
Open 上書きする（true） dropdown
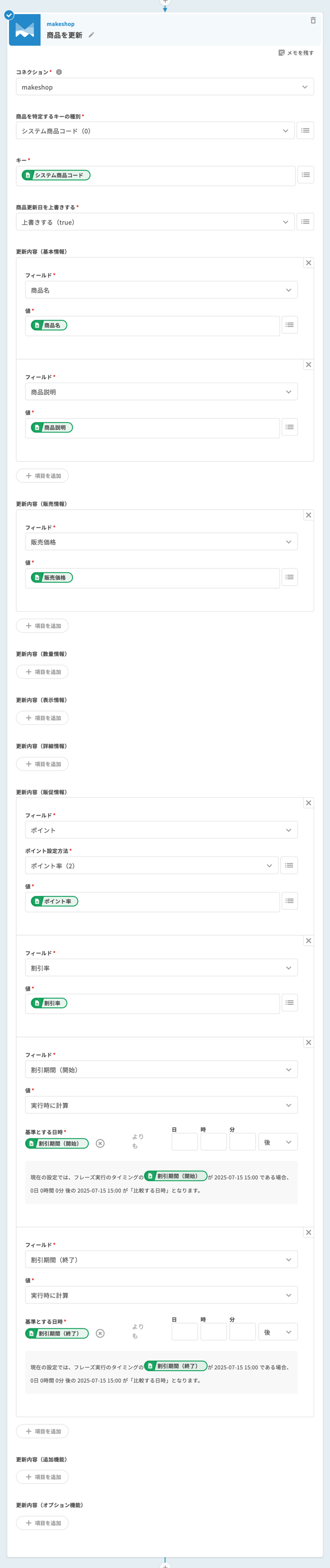pos(155,222)
